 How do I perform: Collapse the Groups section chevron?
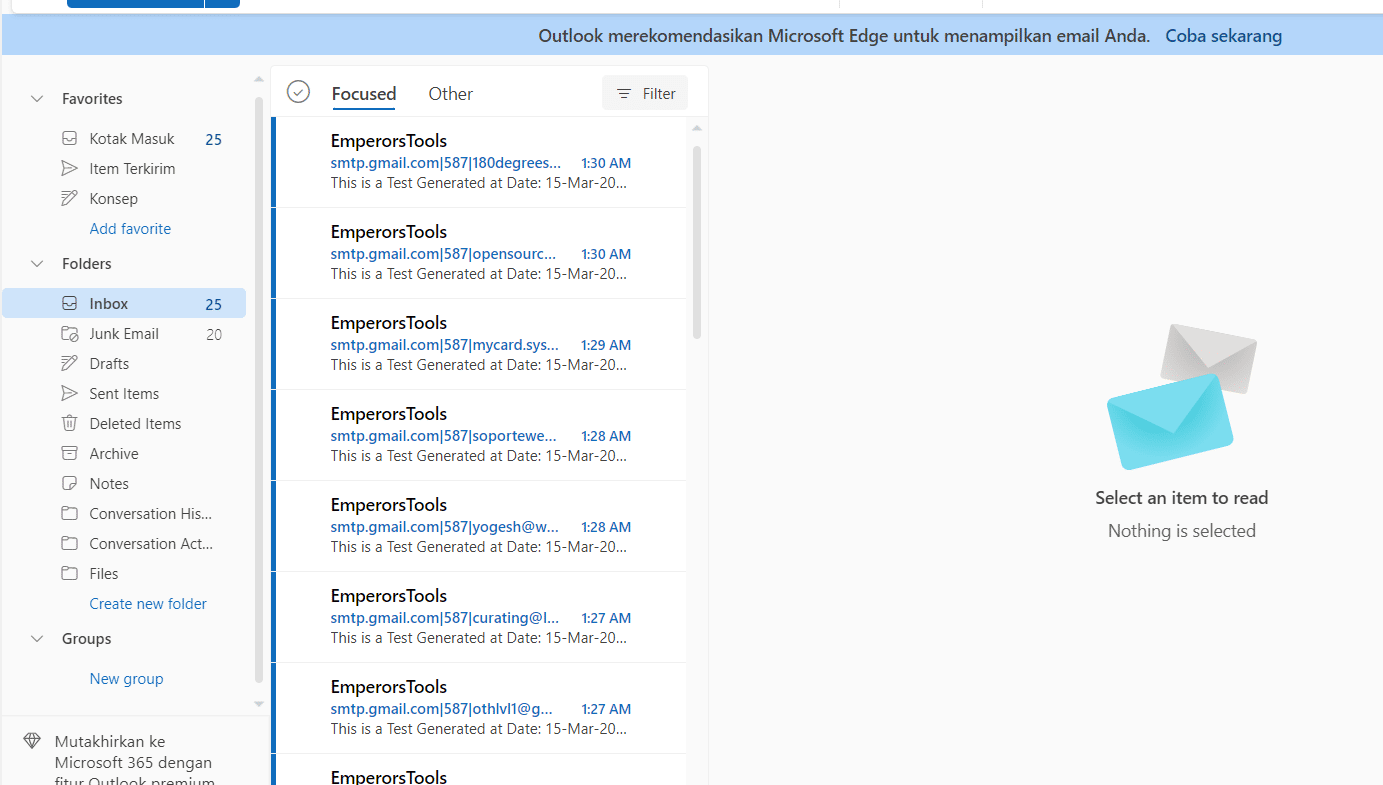(x=37, y=639)
